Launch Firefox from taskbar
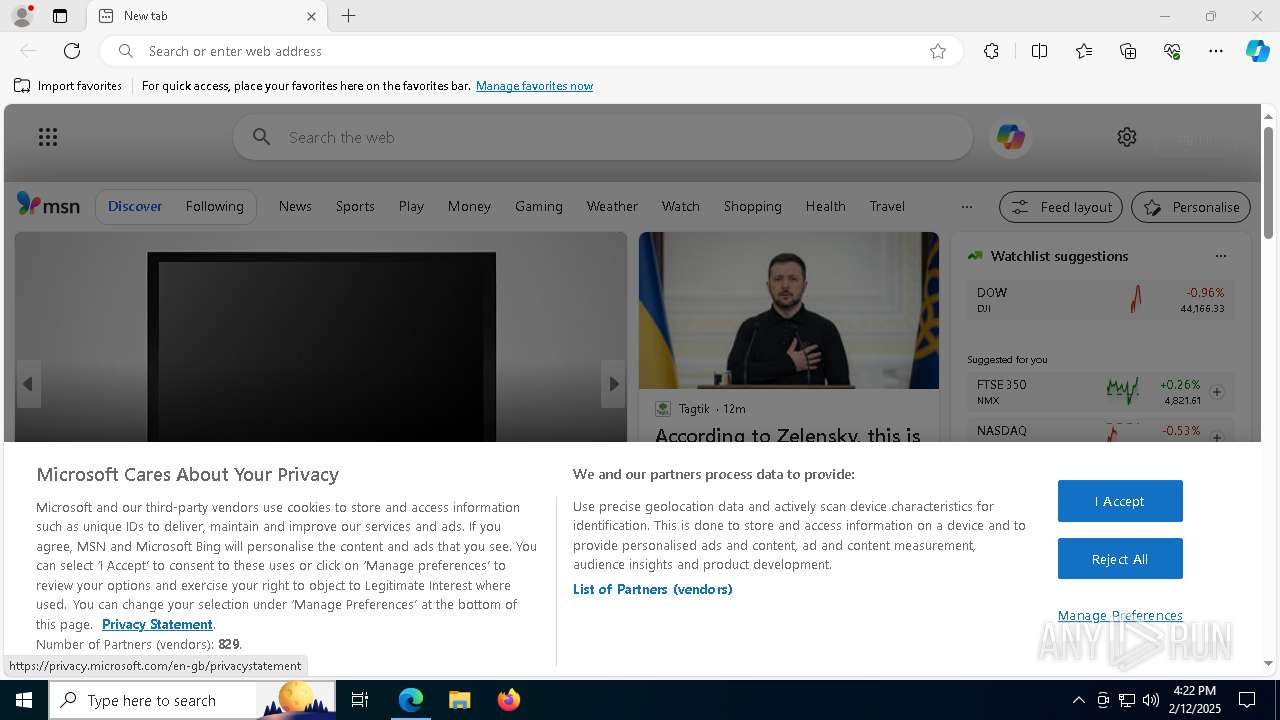 tap(508, 700)
